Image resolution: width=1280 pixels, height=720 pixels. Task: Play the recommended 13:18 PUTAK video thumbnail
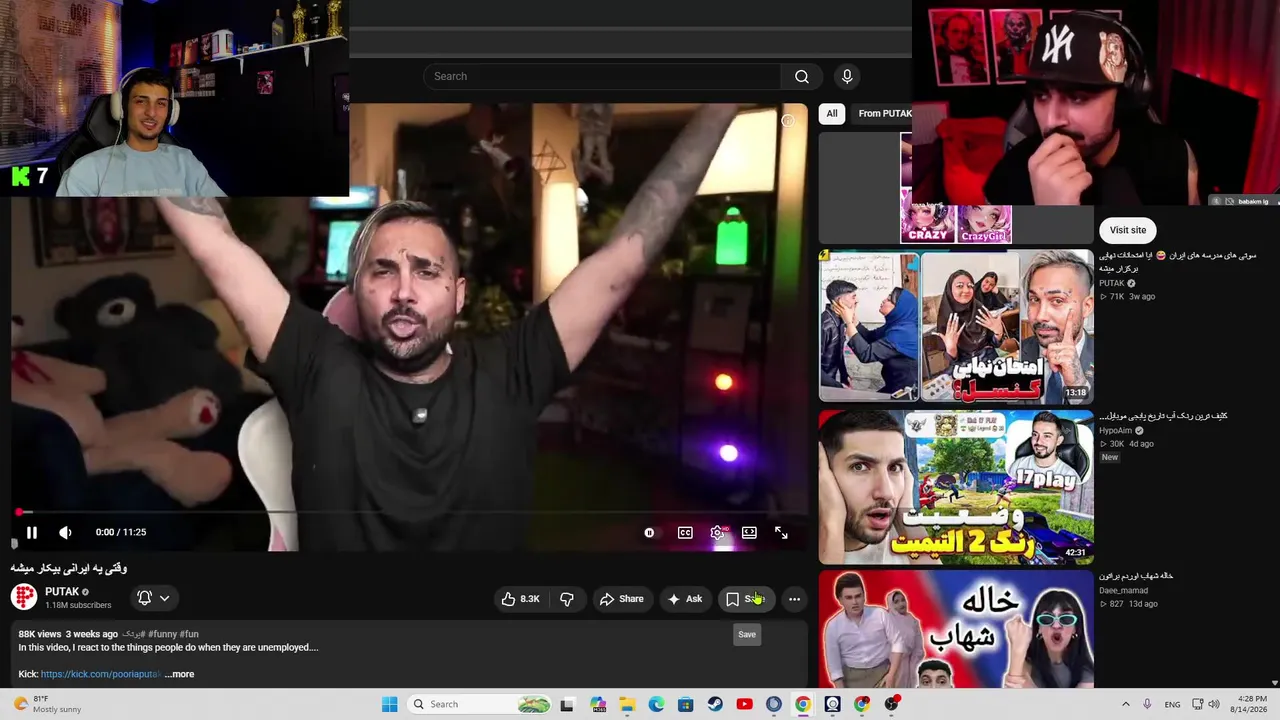pyautogui.click(x=956, y=326)
